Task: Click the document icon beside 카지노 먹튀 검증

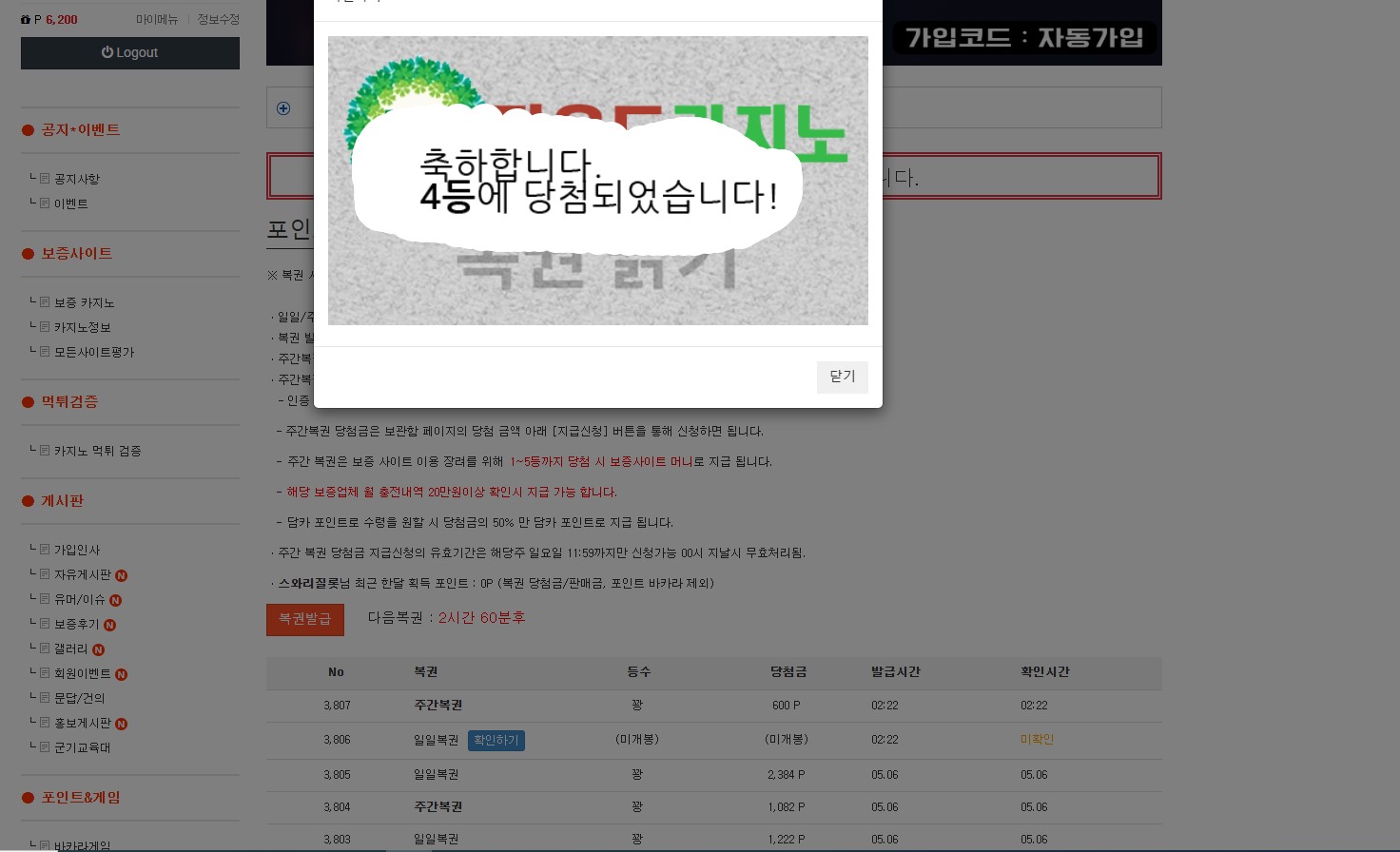Action: pyautogui.click(x=45, y=450)
